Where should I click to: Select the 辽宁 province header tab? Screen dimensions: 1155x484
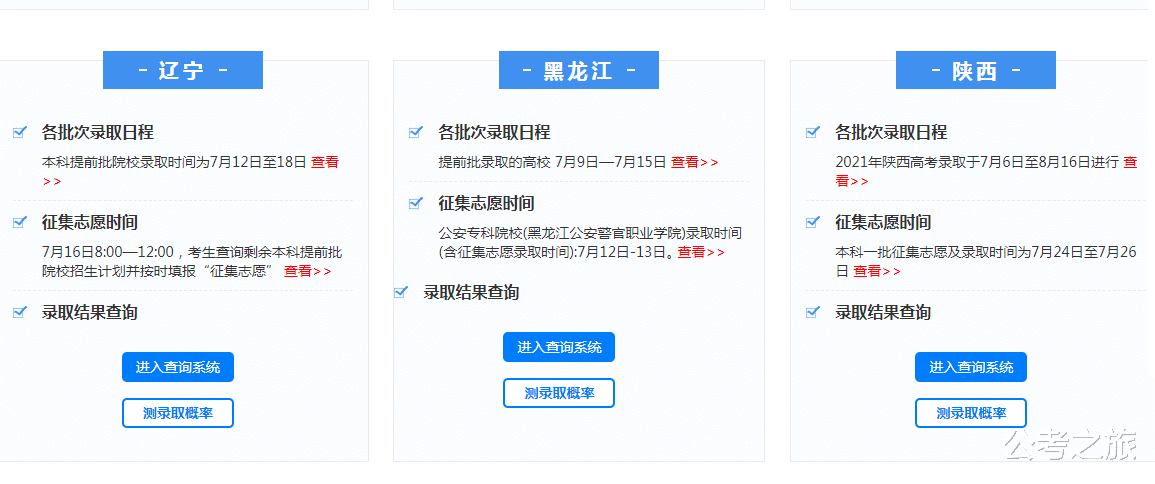tap(183, 70)
